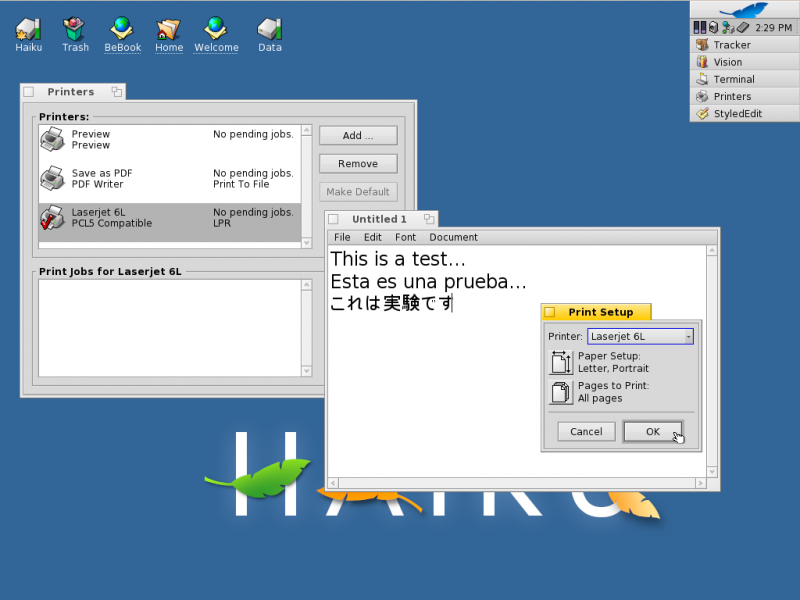Click the Remove printer button
The height and width of the screenshot is (600, 800).
(x=358, y=164)
